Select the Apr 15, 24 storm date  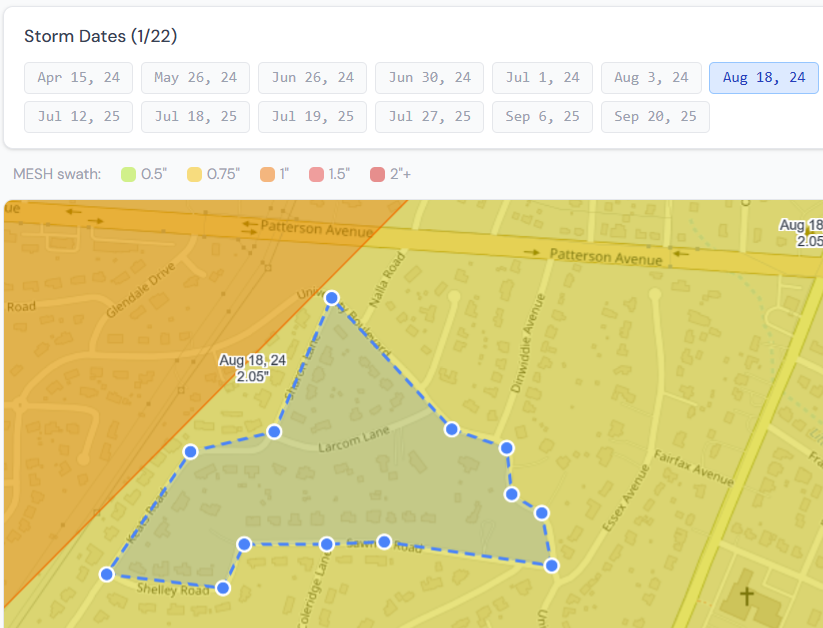[78, 77]
